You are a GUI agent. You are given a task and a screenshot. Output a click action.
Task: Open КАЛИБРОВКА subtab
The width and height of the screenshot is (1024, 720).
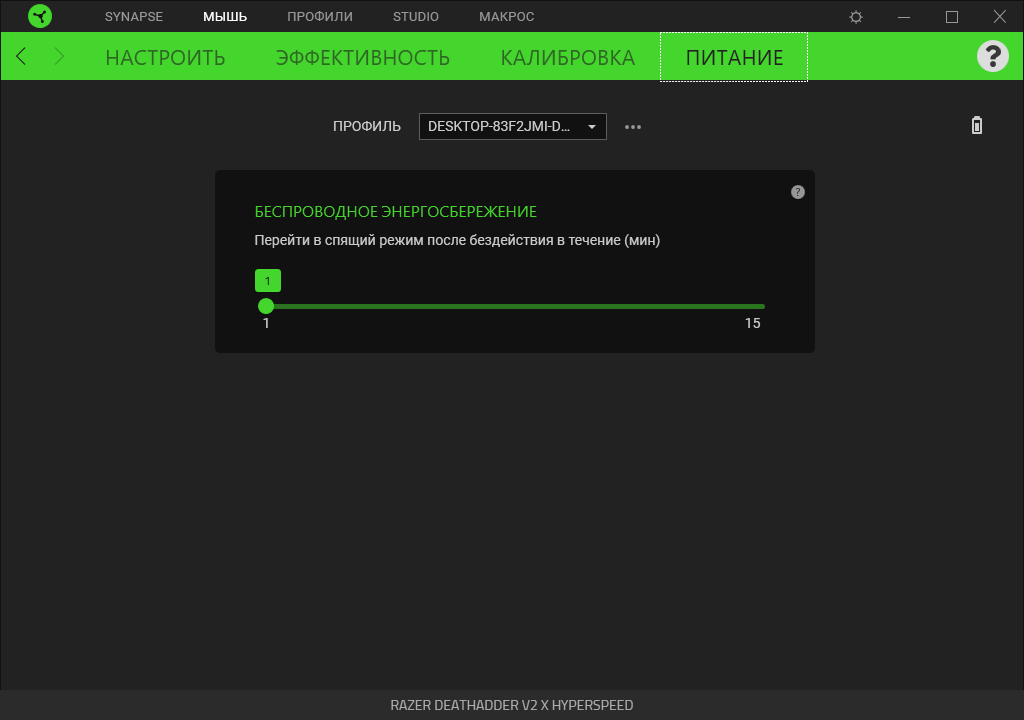pos(568,57)
